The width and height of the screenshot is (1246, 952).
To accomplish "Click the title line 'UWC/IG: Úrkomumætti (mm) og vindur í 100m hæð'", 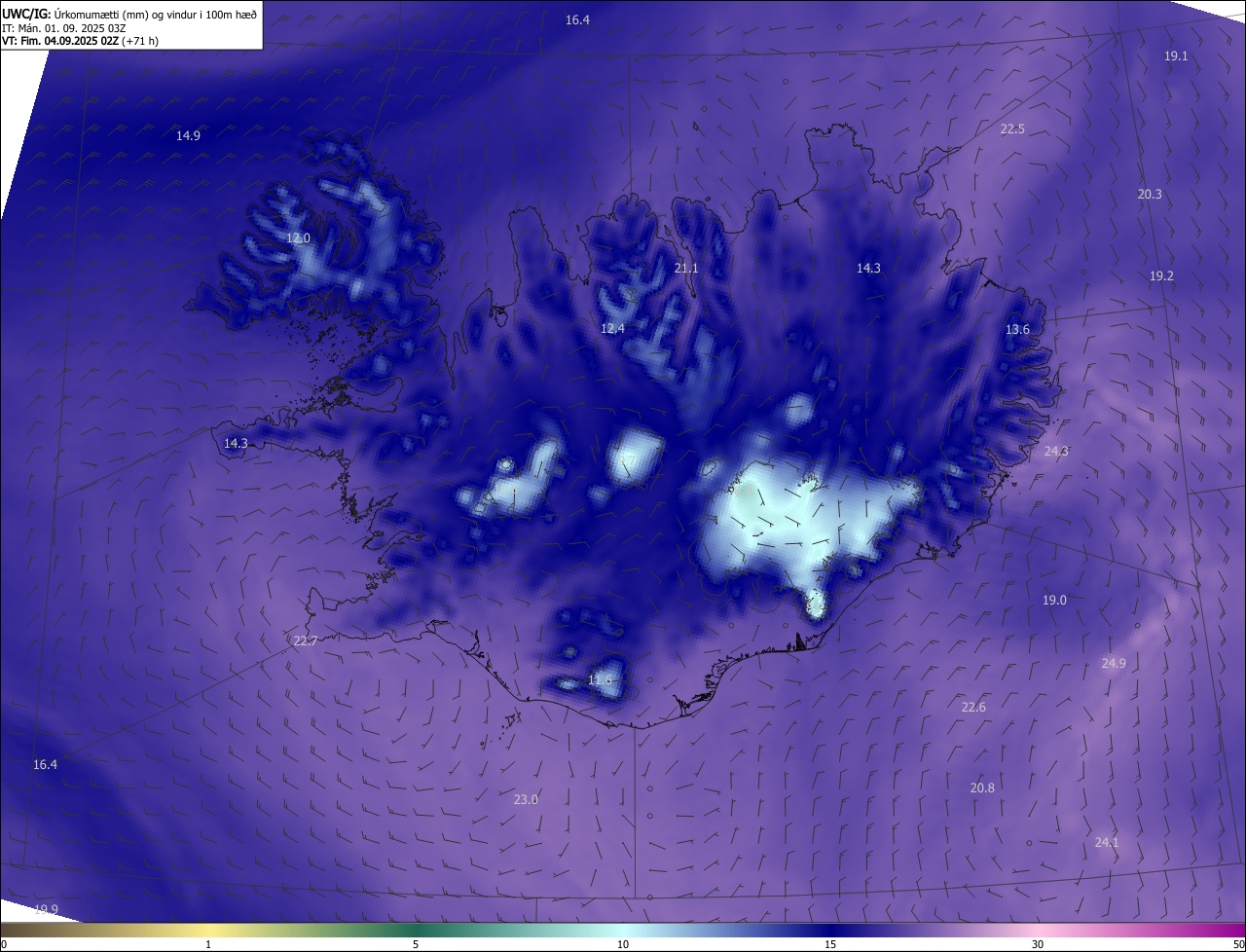I will pyautogui.click(x=129, y=15).
